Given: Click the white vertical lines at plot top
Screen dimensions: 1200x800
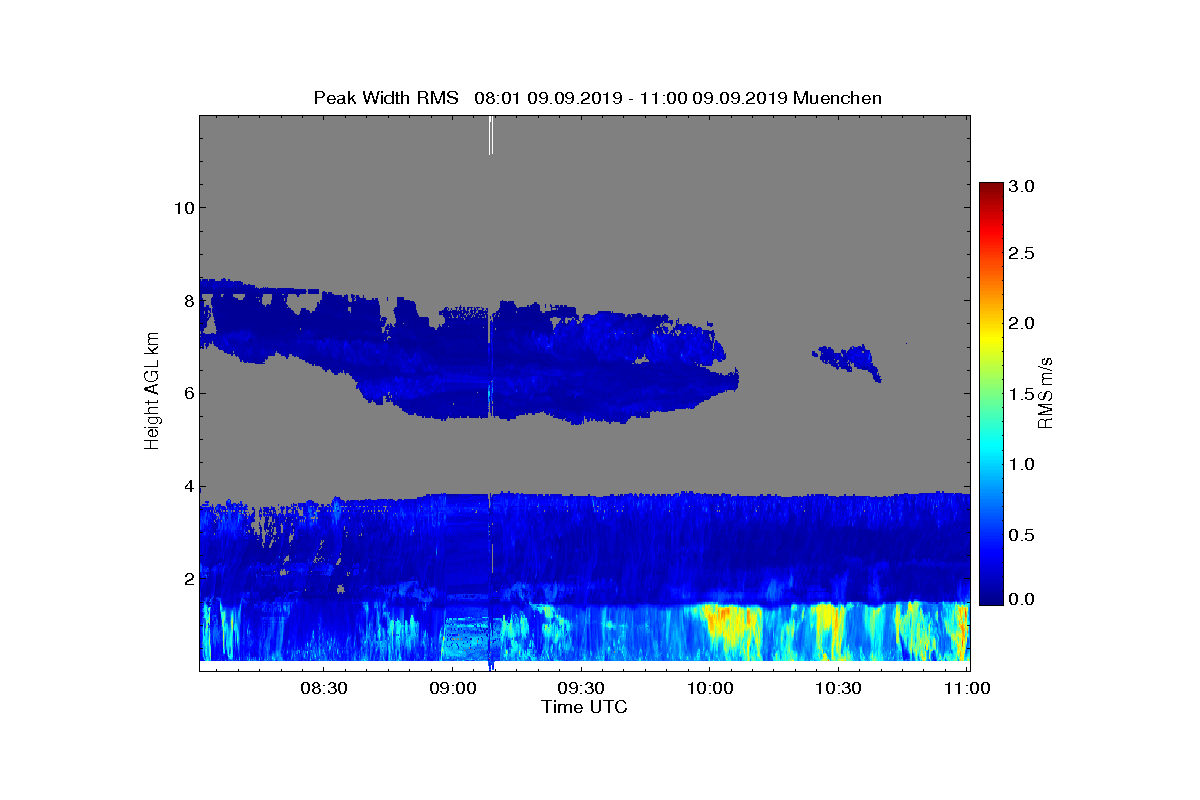Looking at the screenshot, I should tap(491, 135).
